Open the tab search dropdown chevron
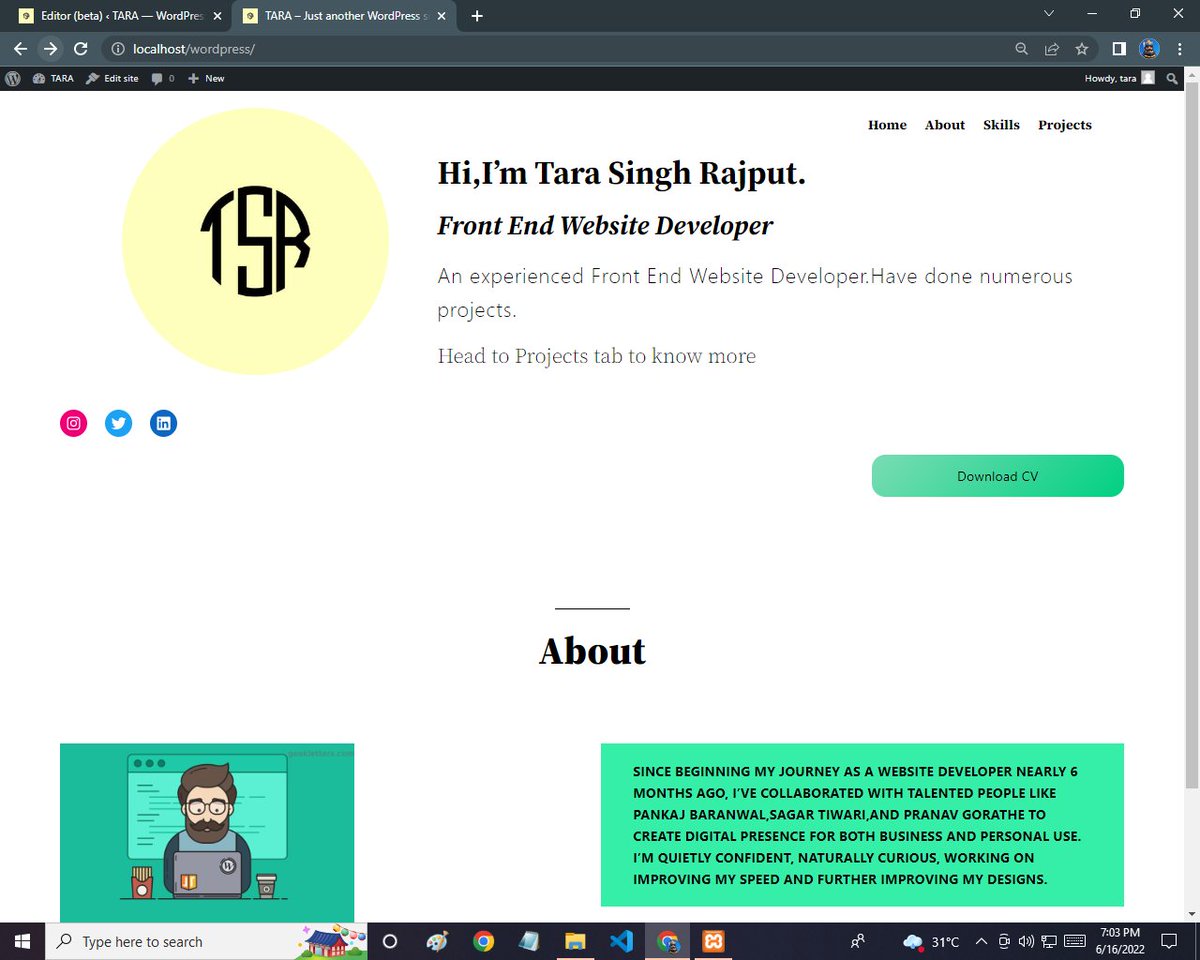The width and height of the screenshot is (1200, 960). pos(1048,14)
